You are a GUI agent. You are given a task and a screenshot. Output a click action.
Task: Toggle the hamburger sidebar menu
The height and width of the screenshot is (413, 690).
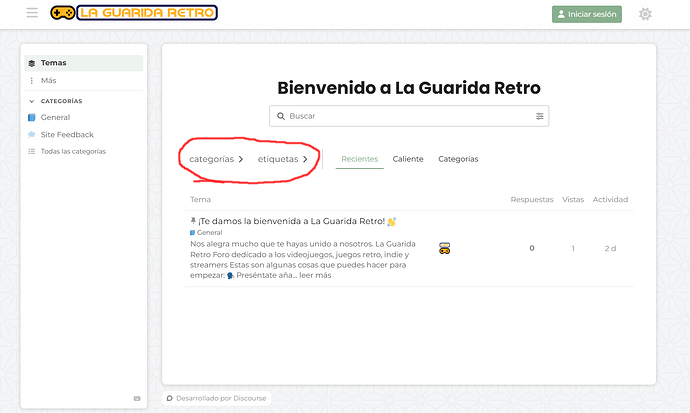click(32, 12)
